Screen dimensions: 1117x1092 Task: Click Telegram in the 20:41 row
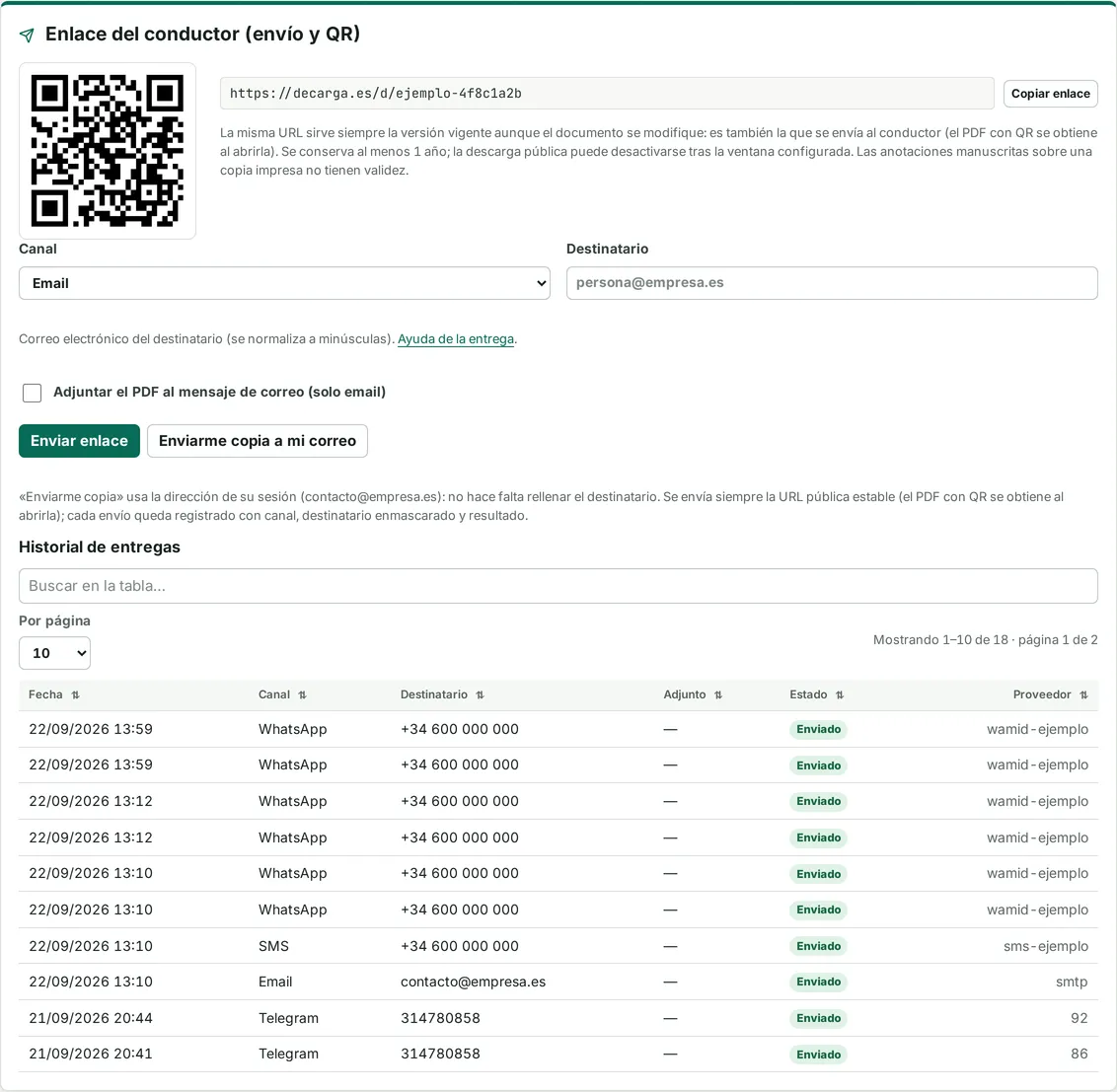point(288,1055)
